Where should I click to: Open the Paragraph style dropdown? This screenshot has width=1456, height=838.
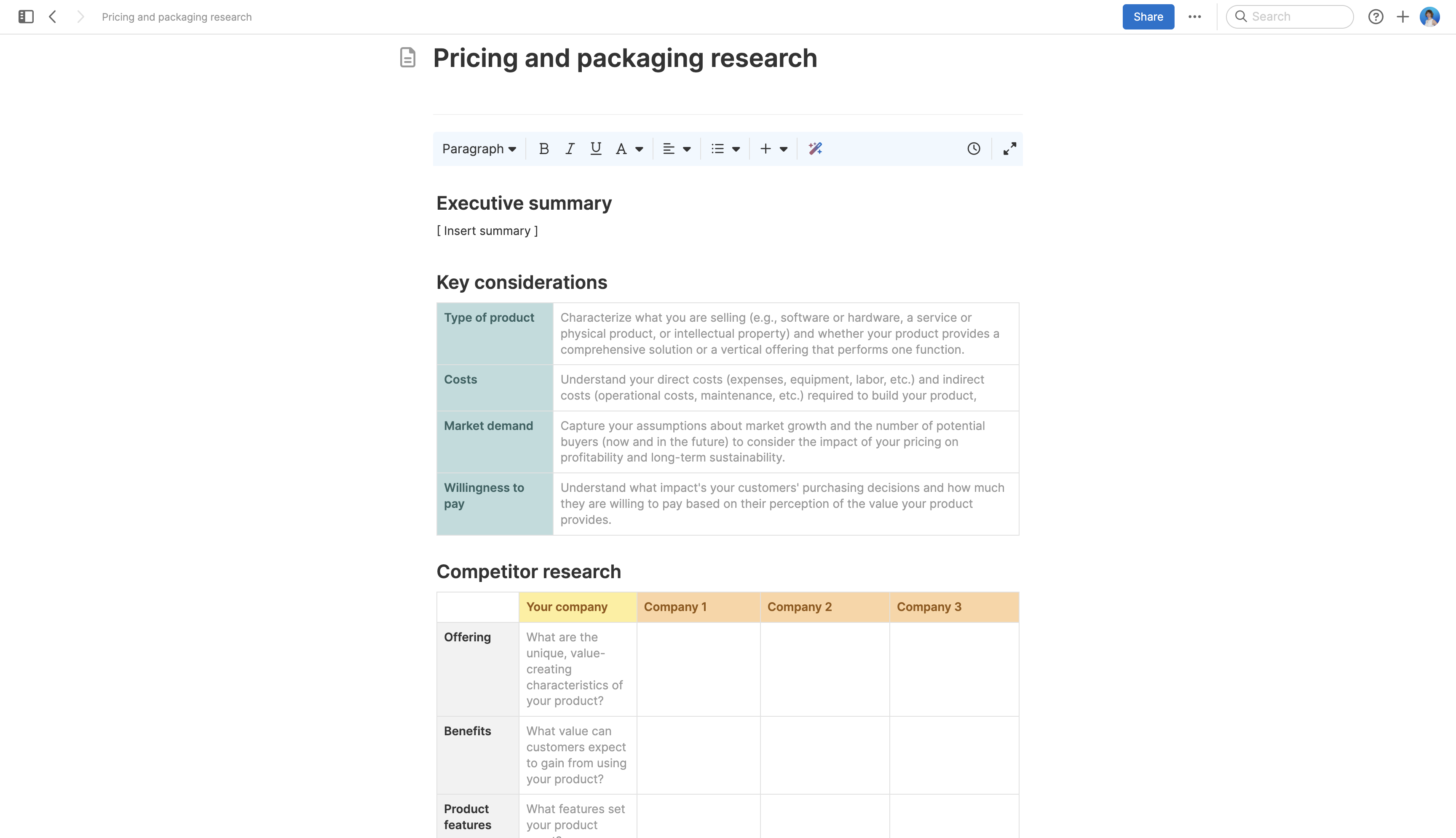[x=479, y=149]
